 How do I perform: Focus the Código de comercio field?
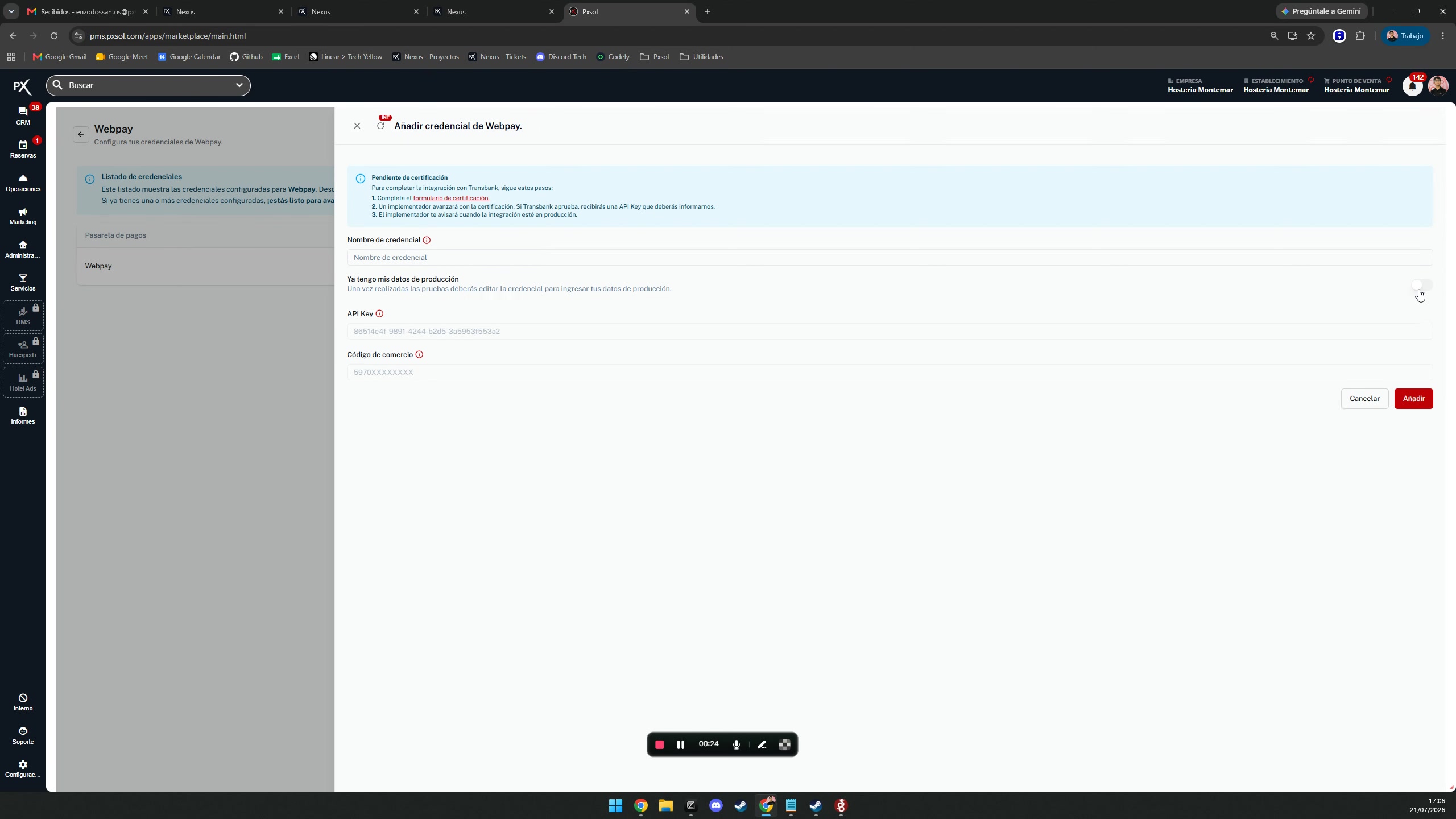pyautogui.click(x=890, y=372)
